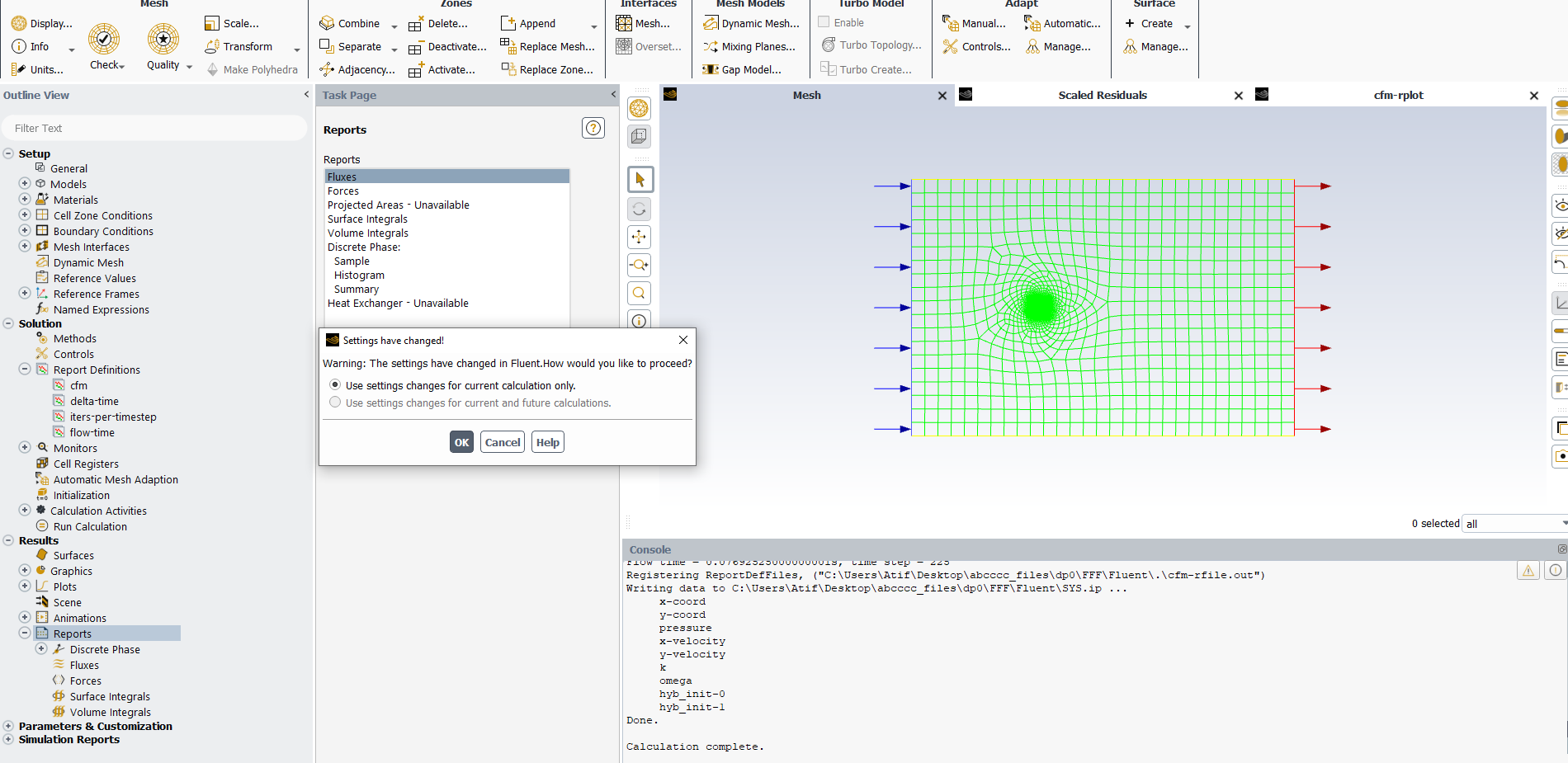The image size is (1568, 763).
Task: Enable the Turbo Model checkbox
Action: tap(824, 22)
